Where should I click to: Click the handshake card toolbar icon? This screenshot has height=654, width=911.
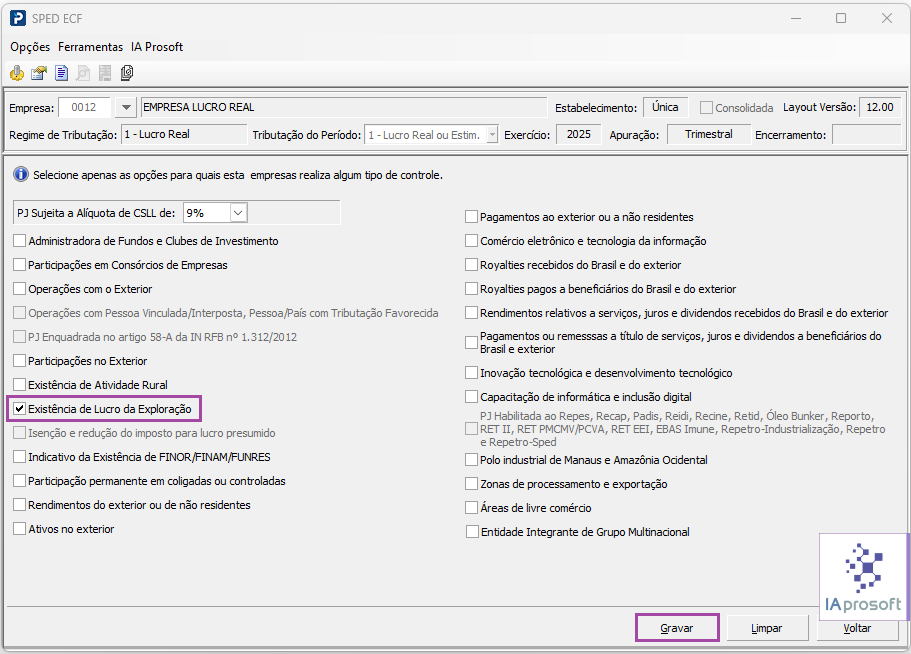[39, 73]
